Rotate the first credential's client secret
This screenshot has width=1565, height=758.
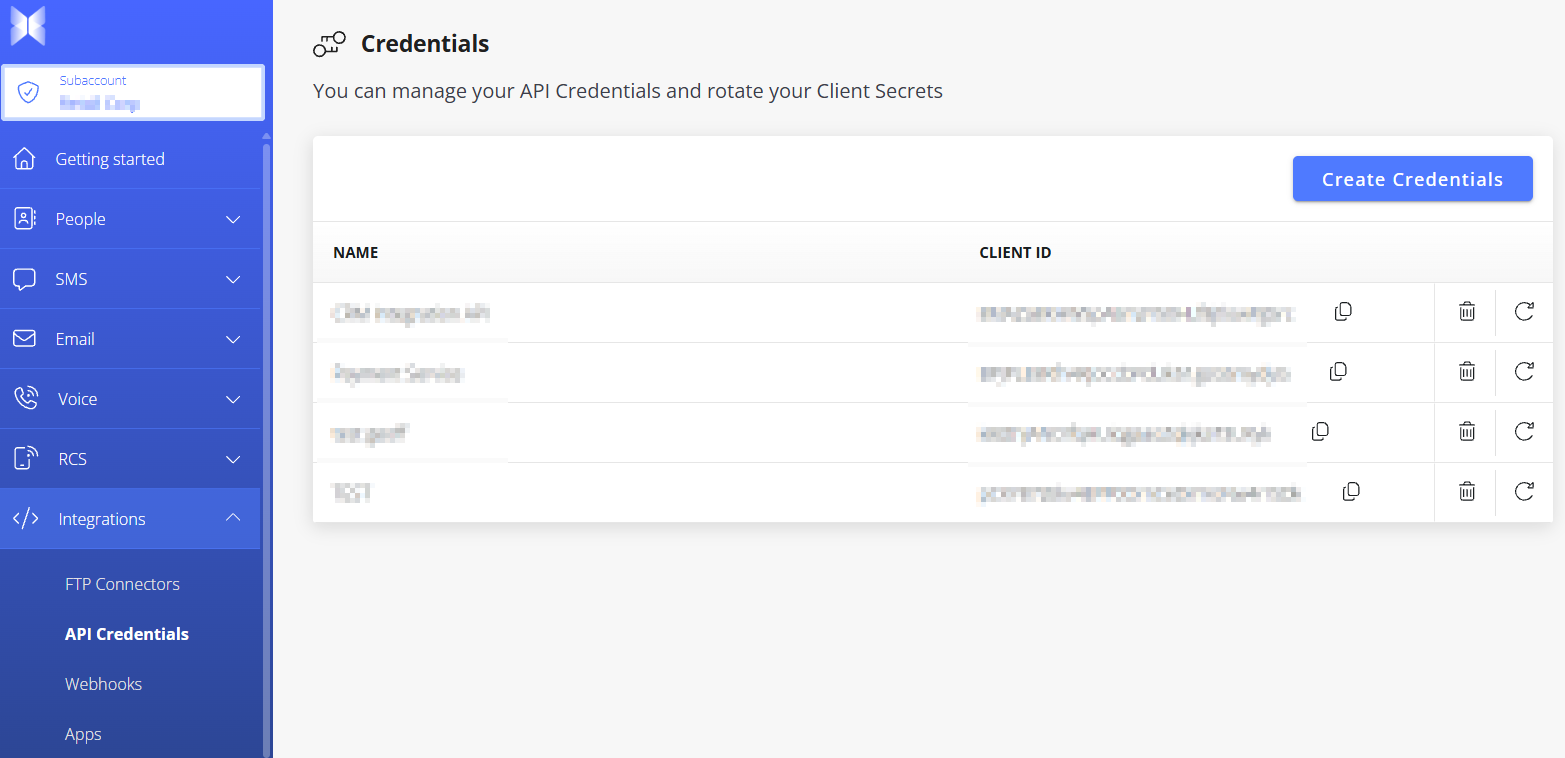coord(1524,312)
